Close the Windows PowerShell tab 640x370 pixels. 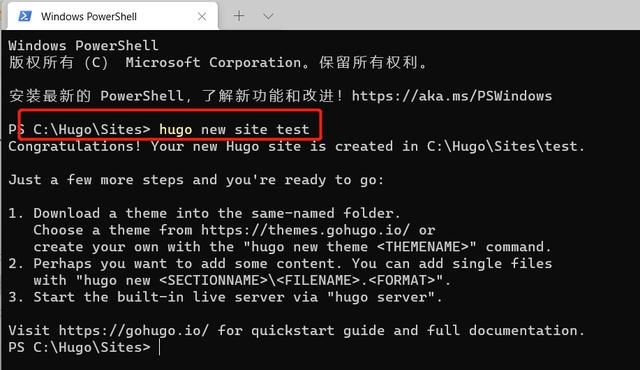(202, 16)
